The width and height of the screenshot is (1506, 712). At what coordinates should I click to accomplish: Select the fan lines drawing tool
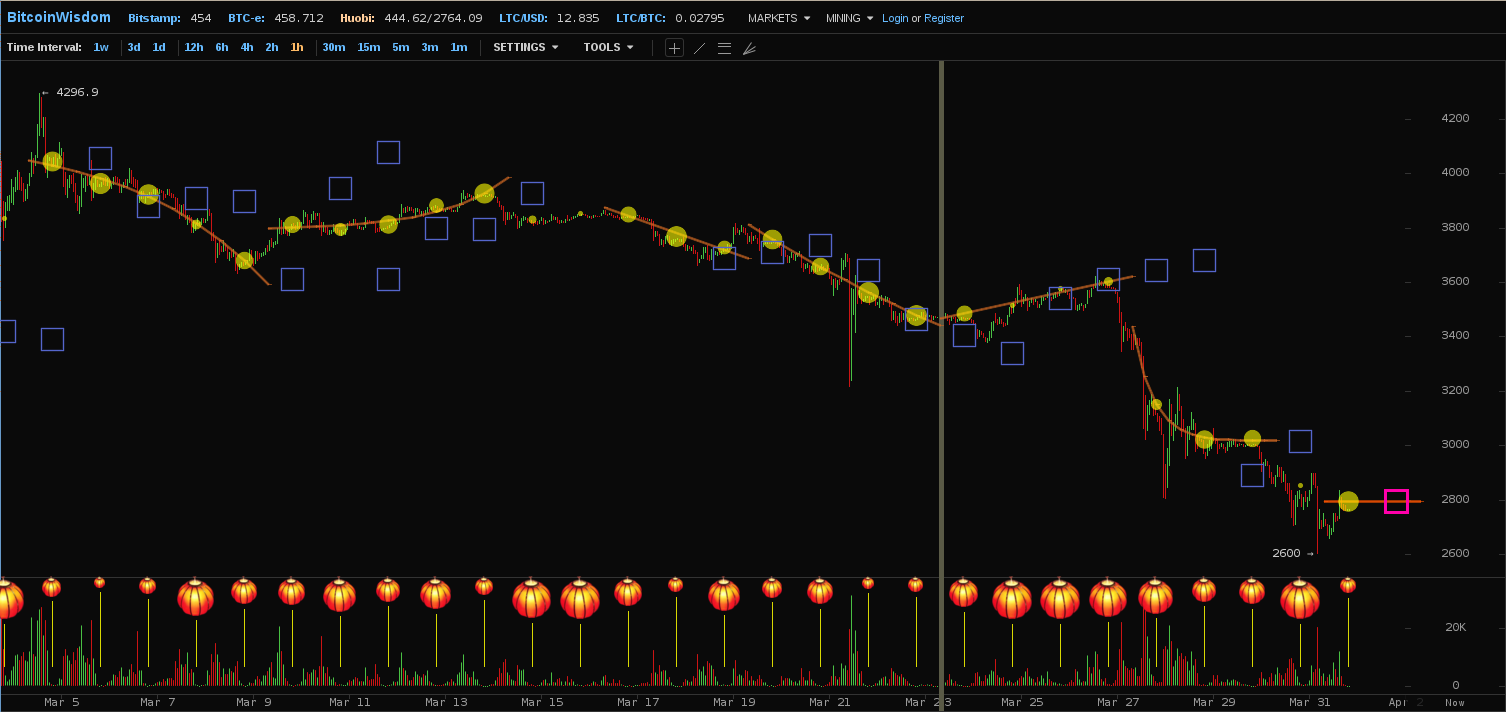749,48
